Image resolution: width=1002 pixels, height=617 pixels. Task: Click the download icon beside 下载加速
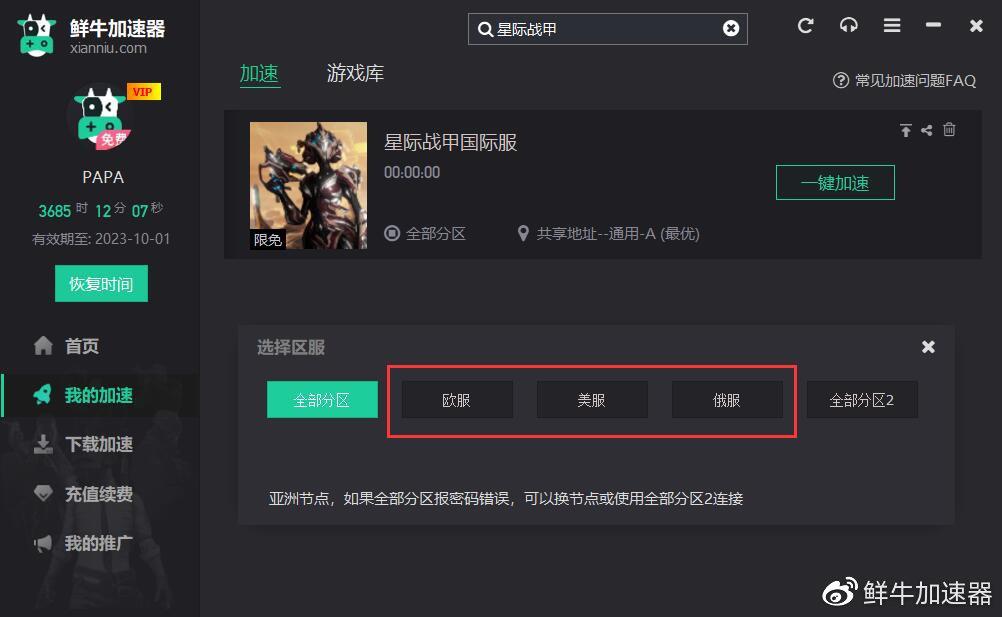[x=43, y=444]
